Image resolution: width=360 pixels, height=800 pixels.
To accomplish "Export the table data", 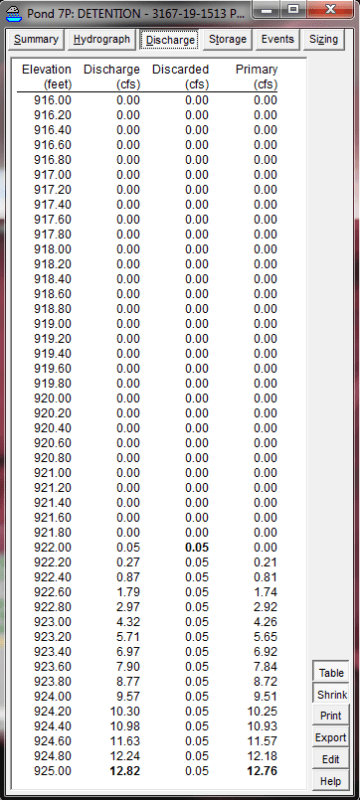I will (x=331, y=737).
